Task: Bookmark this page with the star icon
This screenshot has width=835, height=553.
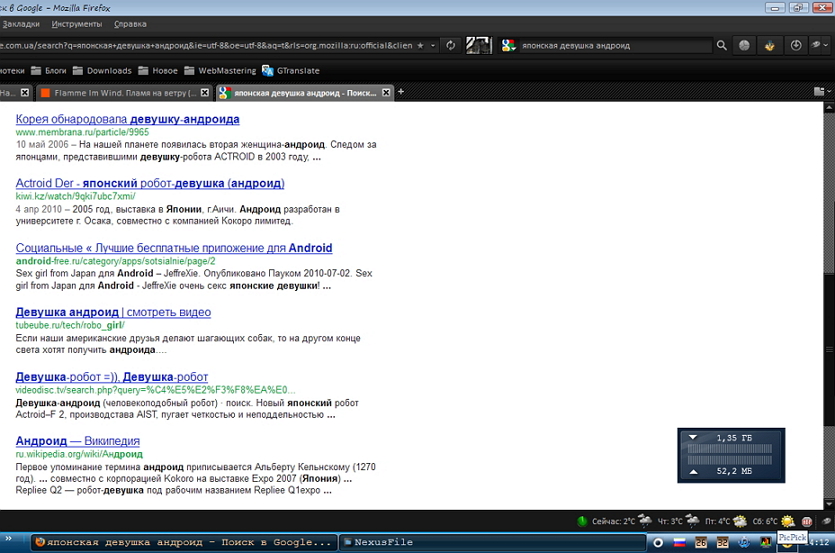Action: [x=420, y=46]
